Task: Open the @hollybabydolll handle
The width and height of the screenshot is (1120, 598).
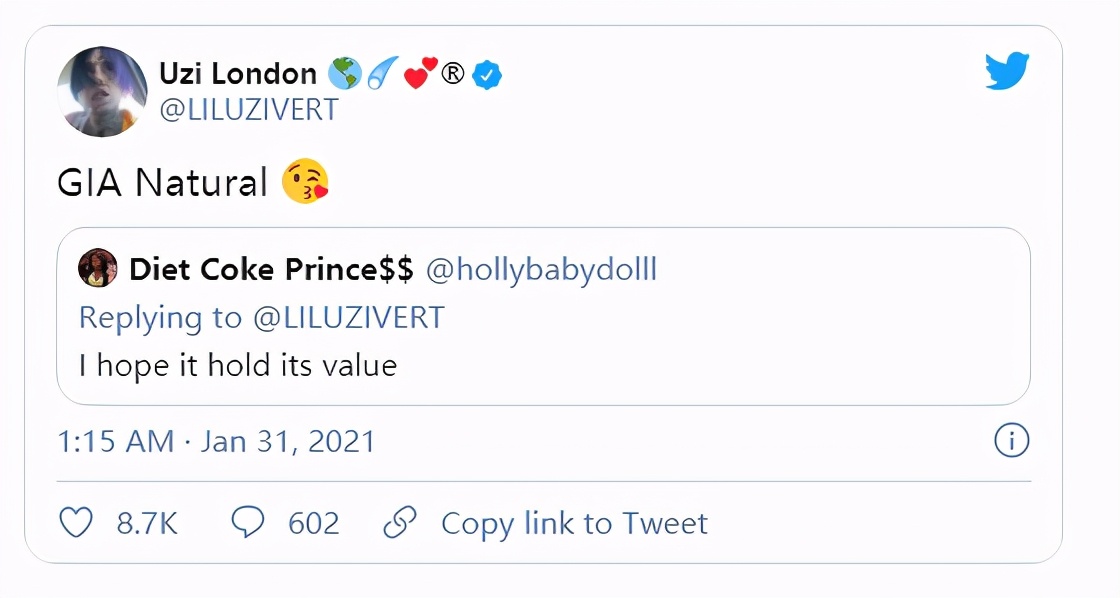Action: tap(542, 269)
